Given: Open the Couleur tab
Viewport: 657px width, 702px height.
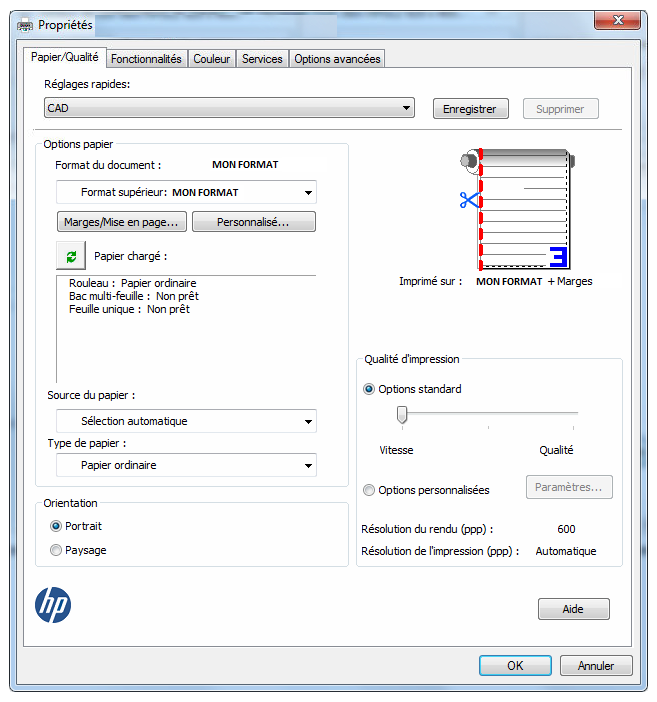Looking at the screenshot, I should click(x=212, y=59).
